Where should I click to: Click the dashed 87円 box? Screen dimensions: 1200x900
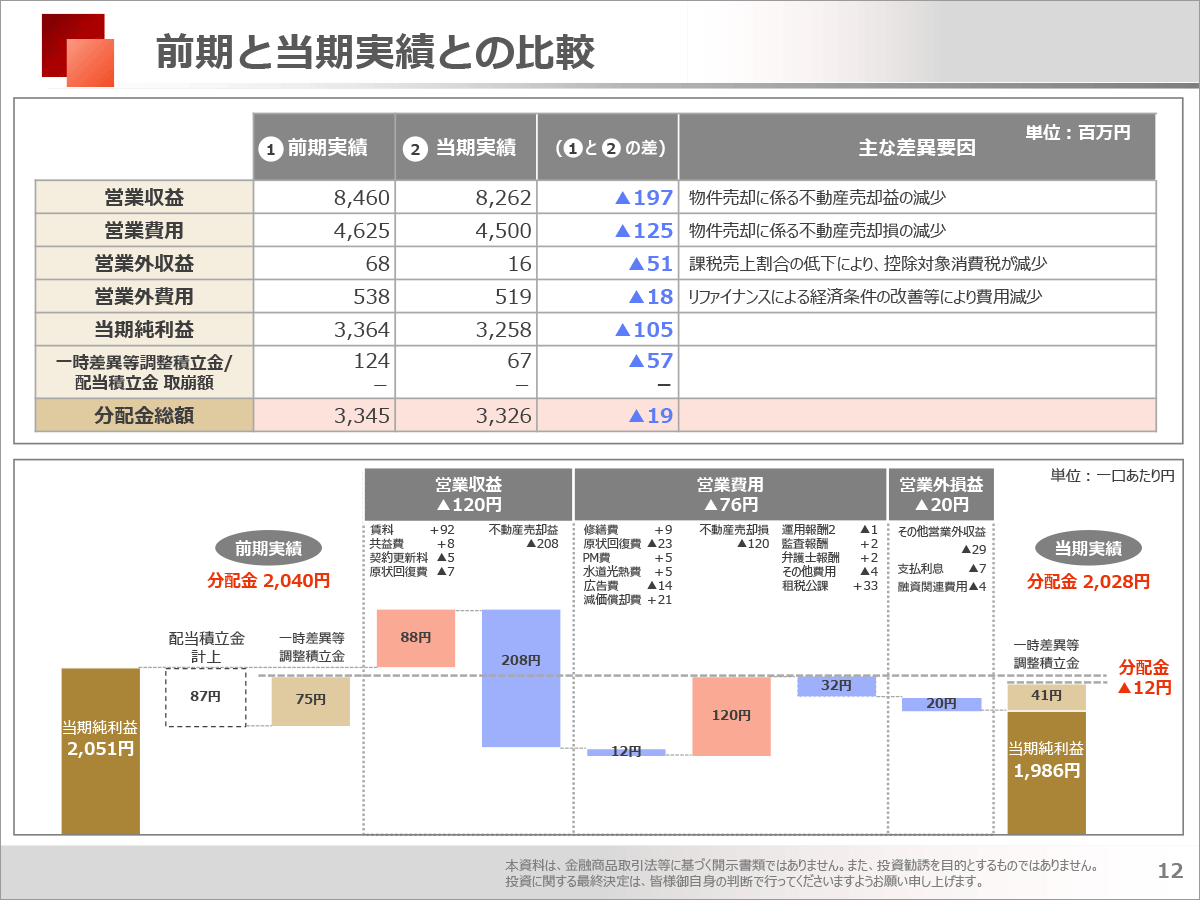pos(205,697)
